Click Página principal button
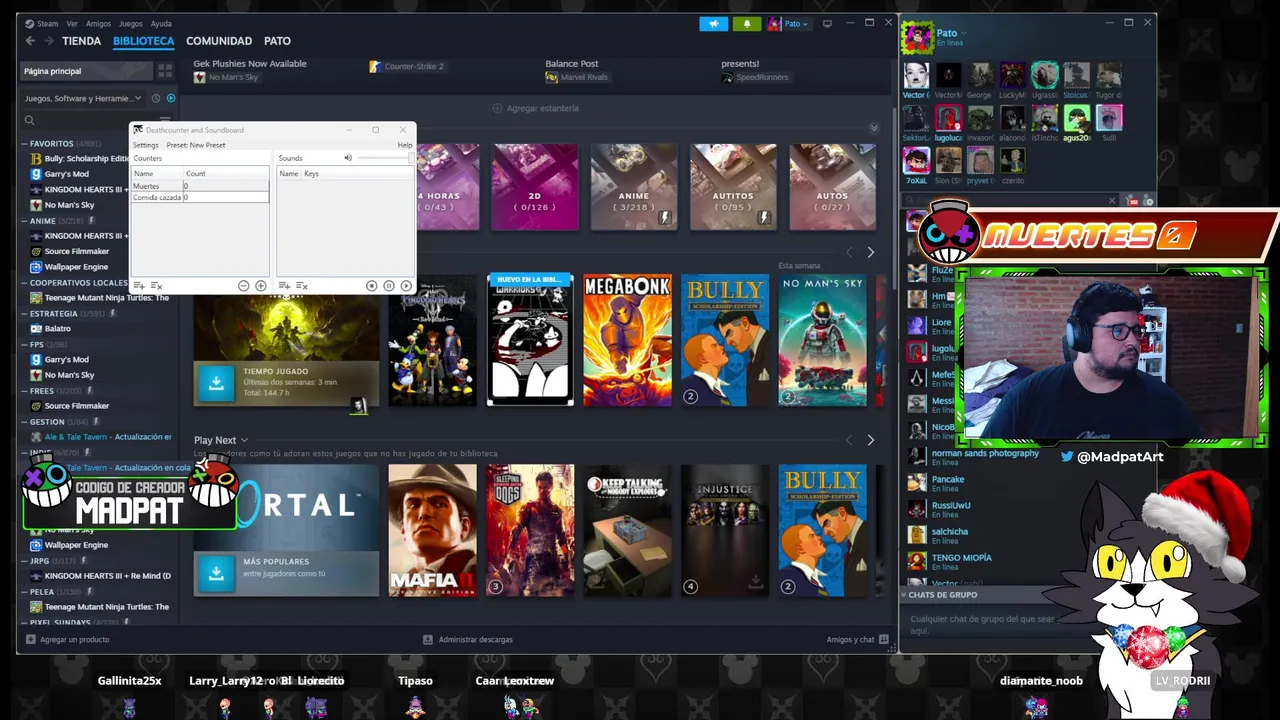 click(87, 71)
